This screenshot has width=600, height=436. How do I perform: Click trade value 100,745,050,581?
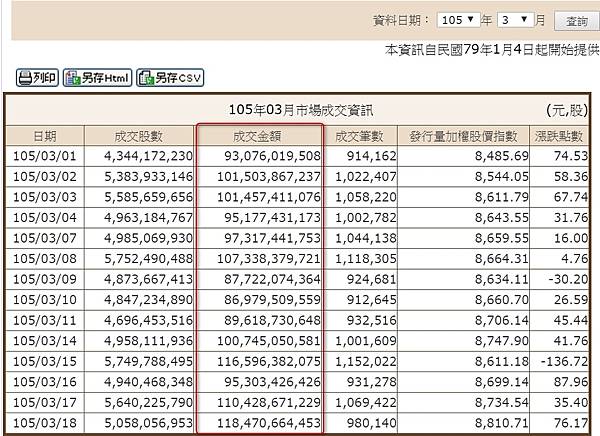click(269, 341)
